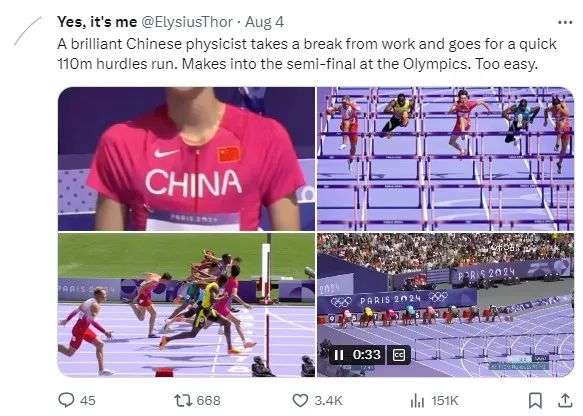Screen dimensions: 583x416
Task: Like the tweet with heart icon
Action: coord(300,400)
